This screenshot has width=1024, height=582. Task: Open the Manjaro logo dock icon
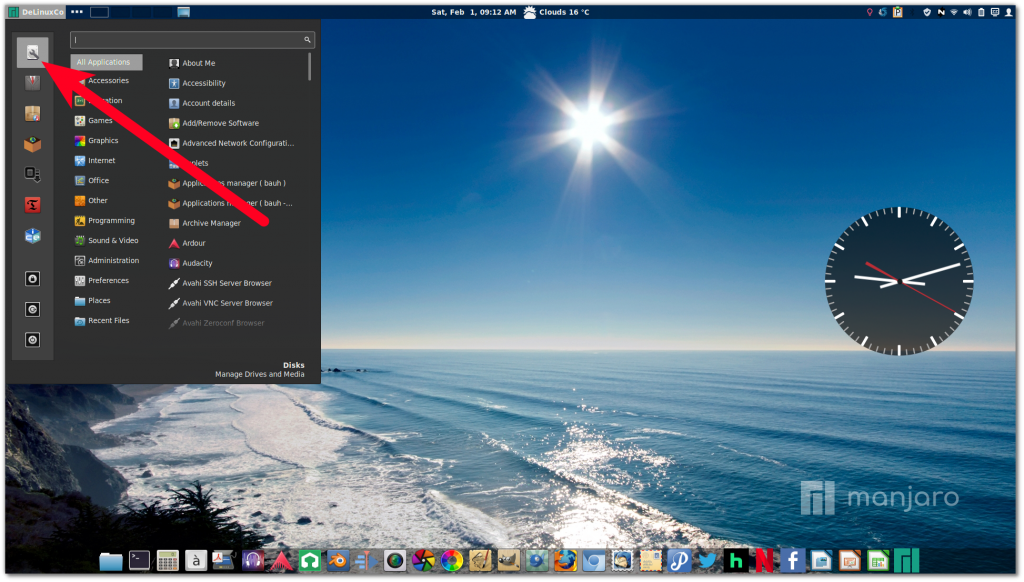coord(906,560)
